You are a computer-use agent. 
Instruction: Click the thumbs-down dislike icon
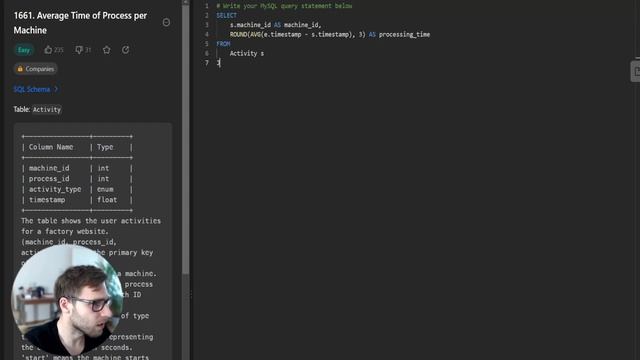click(x=79, y=50)
